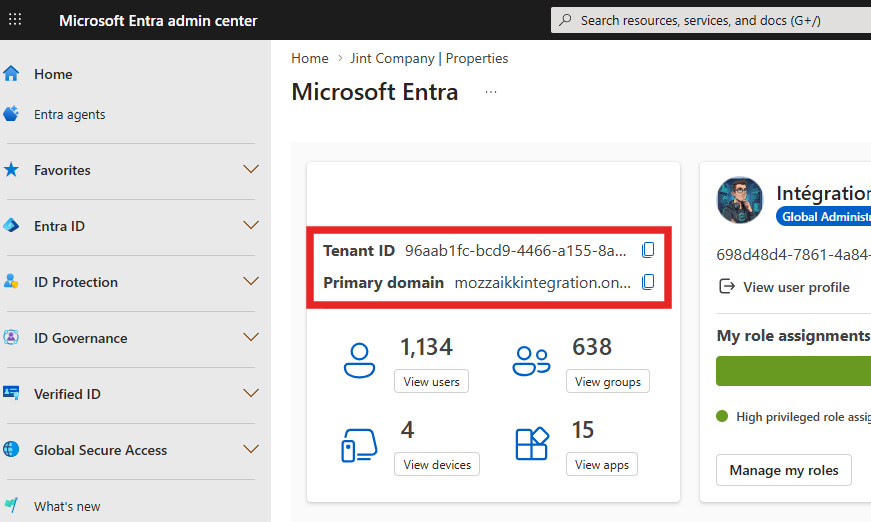Viewport: 871px width, 522px height.
Task: Click the Verified ID card icon
Action: [11, 394]
